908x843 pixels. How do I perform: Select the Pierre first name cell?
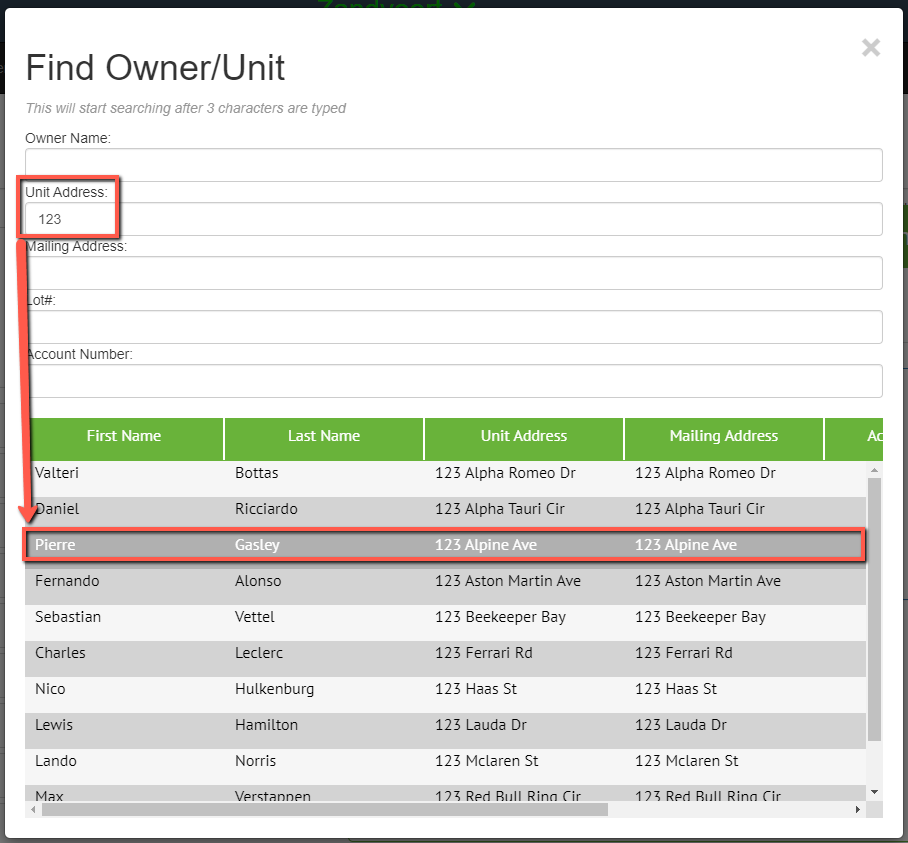click(x=55, y=545)
